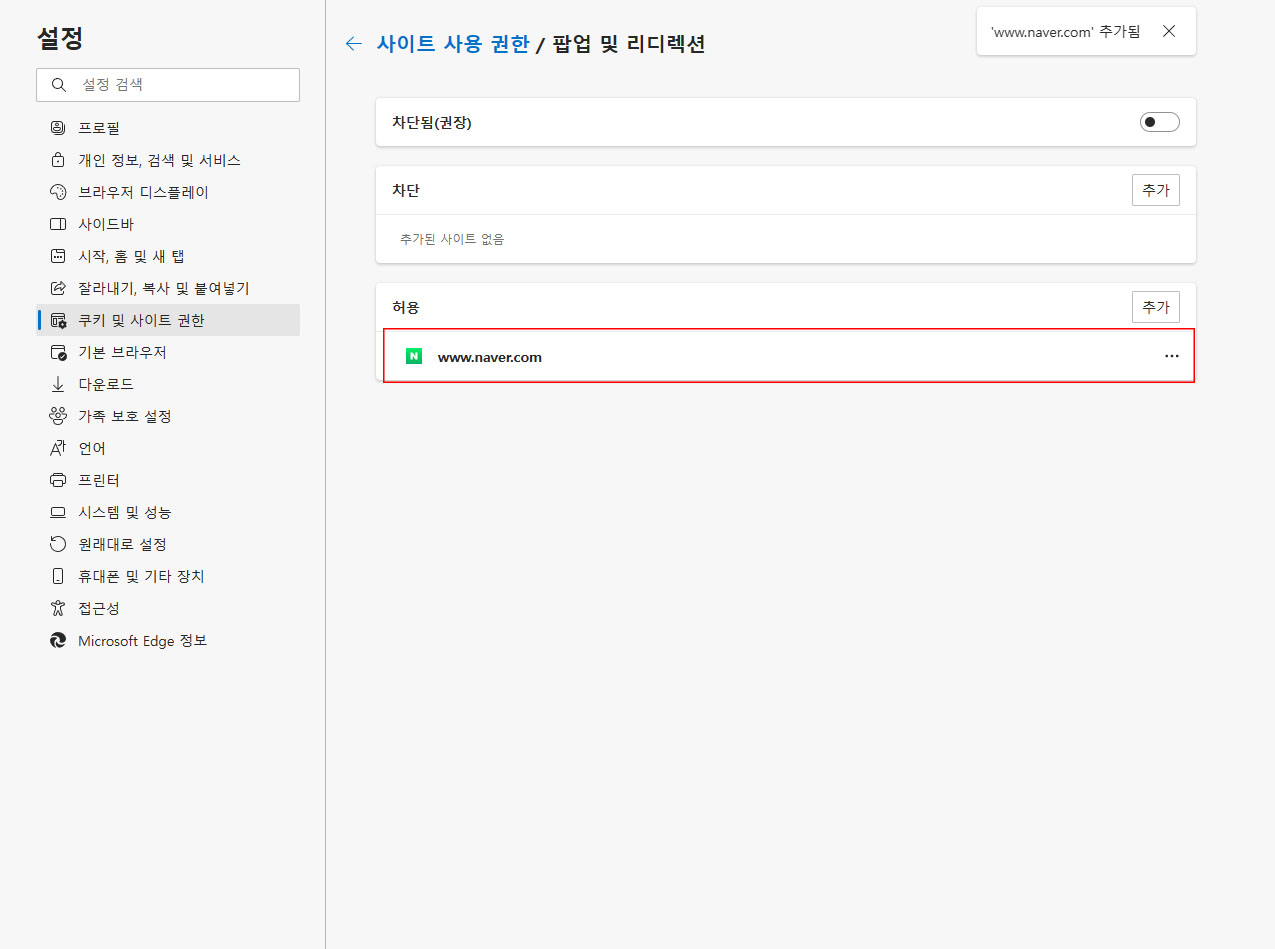Open 언어 settings
Screen dimensions: 1275x949
point(168,448)
